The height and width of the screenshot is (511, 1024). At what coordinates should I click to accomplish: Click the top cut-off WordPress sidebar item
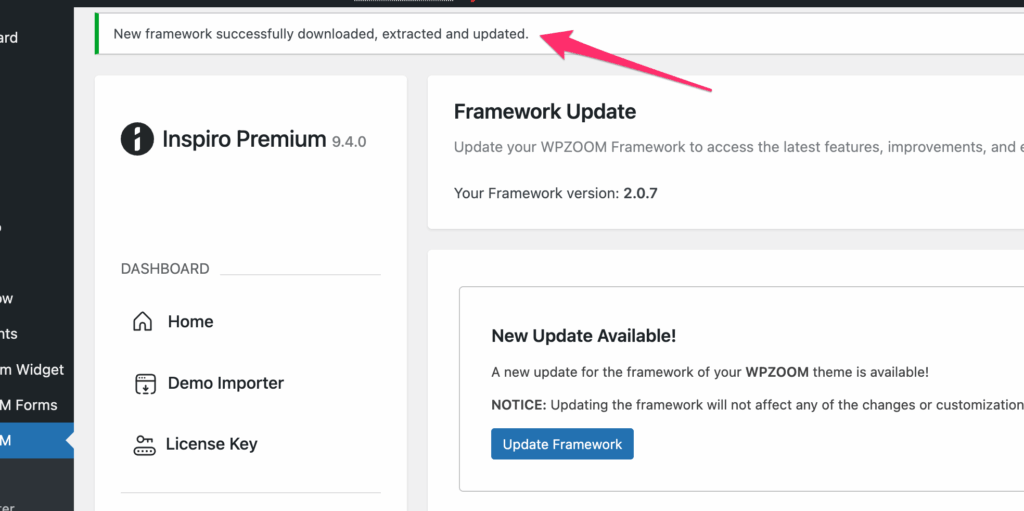(10, 38)
